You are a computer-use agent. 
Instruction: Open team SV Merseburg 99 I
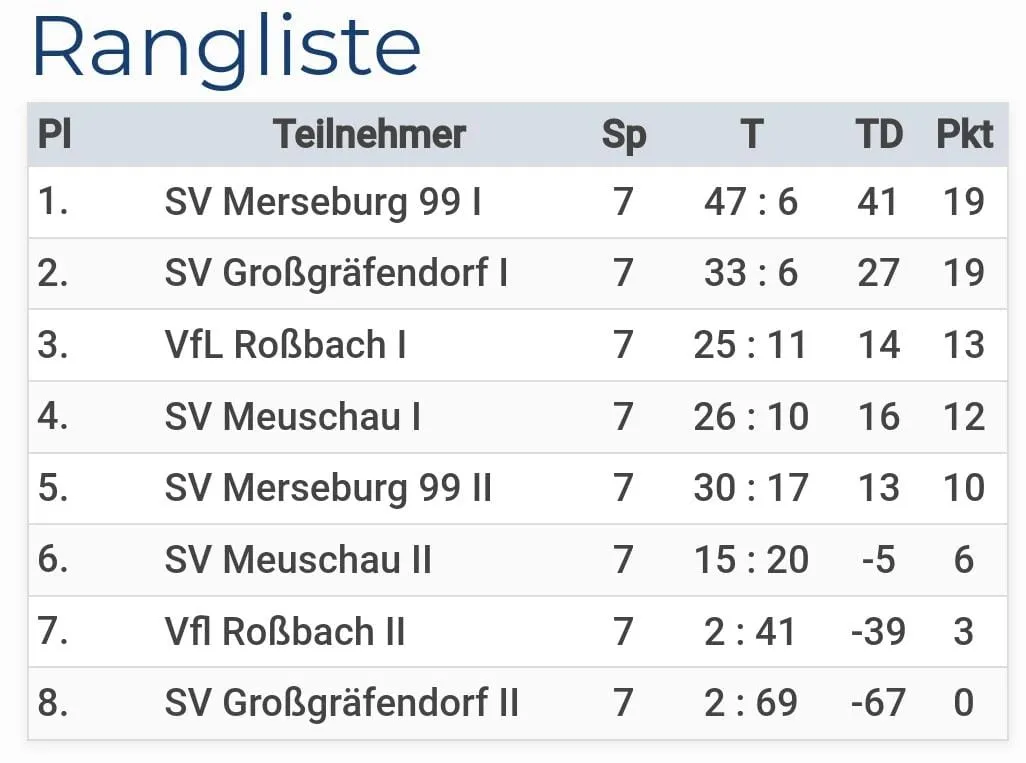[322, 202]
